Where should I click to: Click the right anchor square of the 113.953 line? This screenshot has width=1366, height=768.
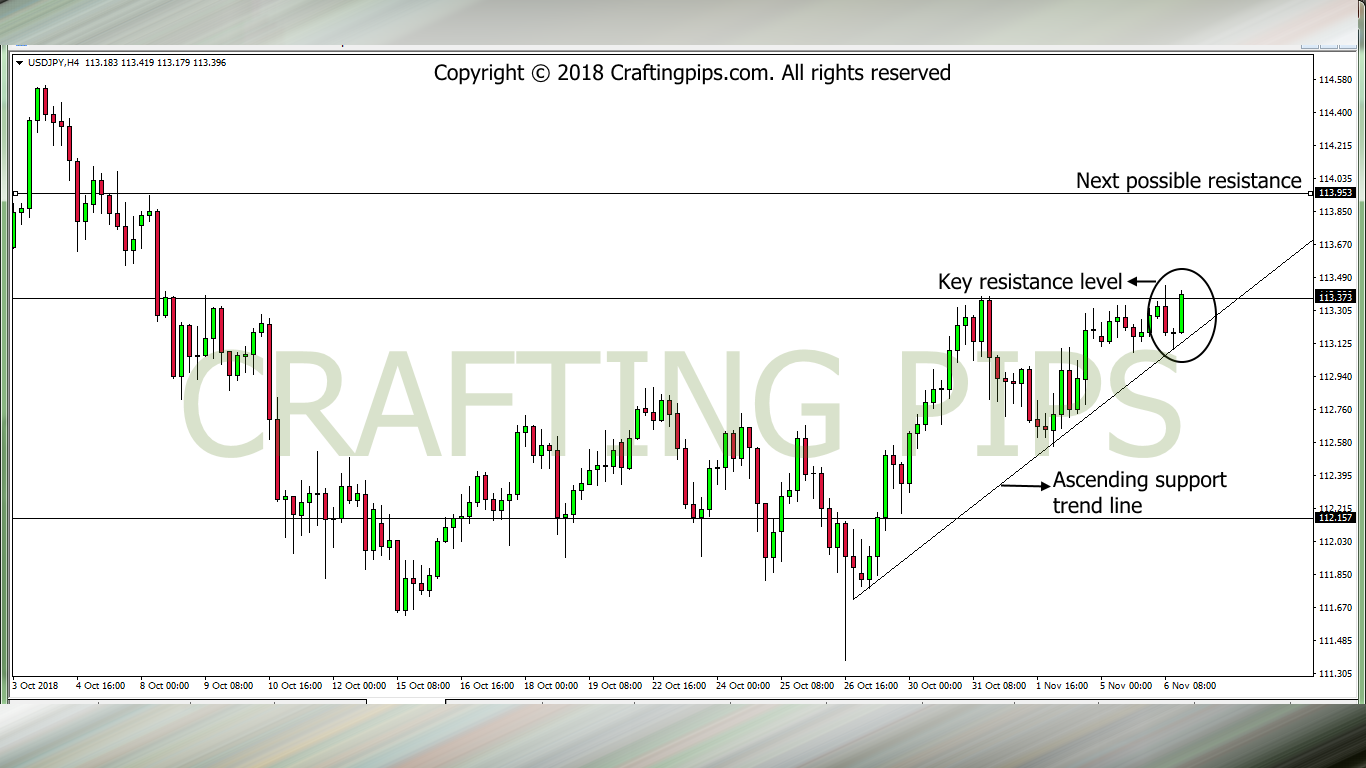[x=1310, y=193]
